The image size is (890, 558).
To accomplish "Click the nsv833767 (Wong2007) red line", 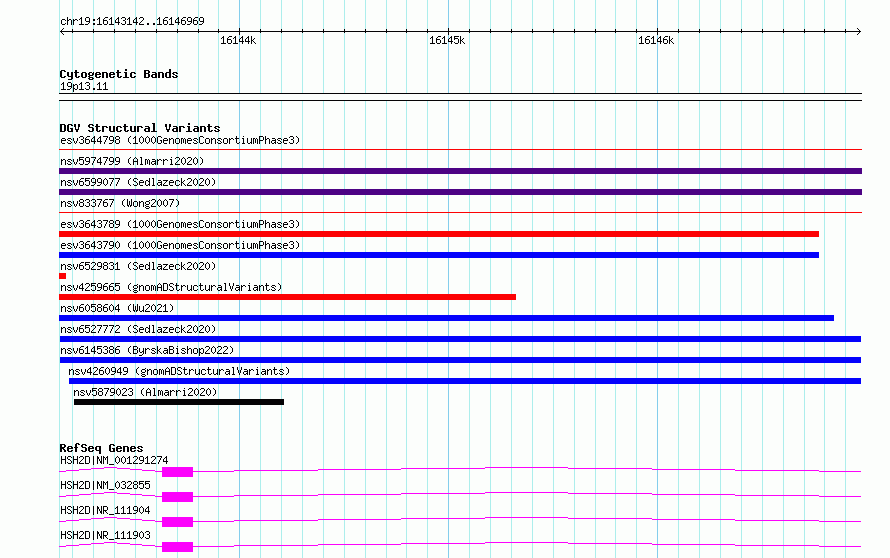I will click(x=460, y=213).
